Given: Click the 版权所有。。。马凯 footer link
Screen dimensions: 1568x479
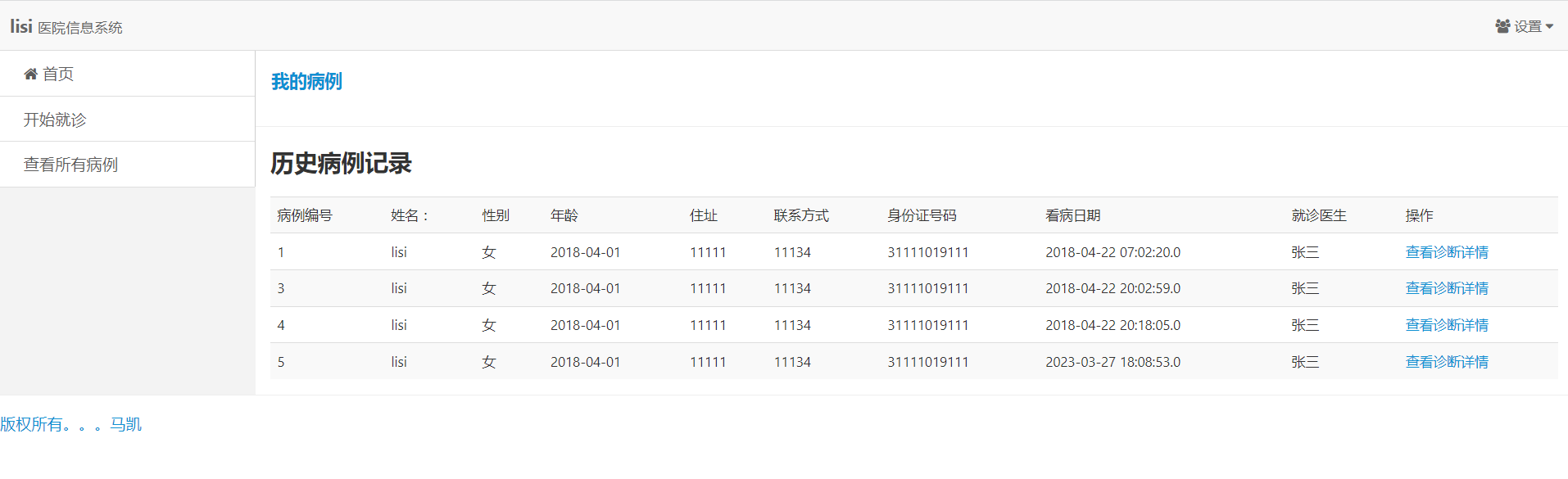Looking at the screenshot, I should [71, 424].
